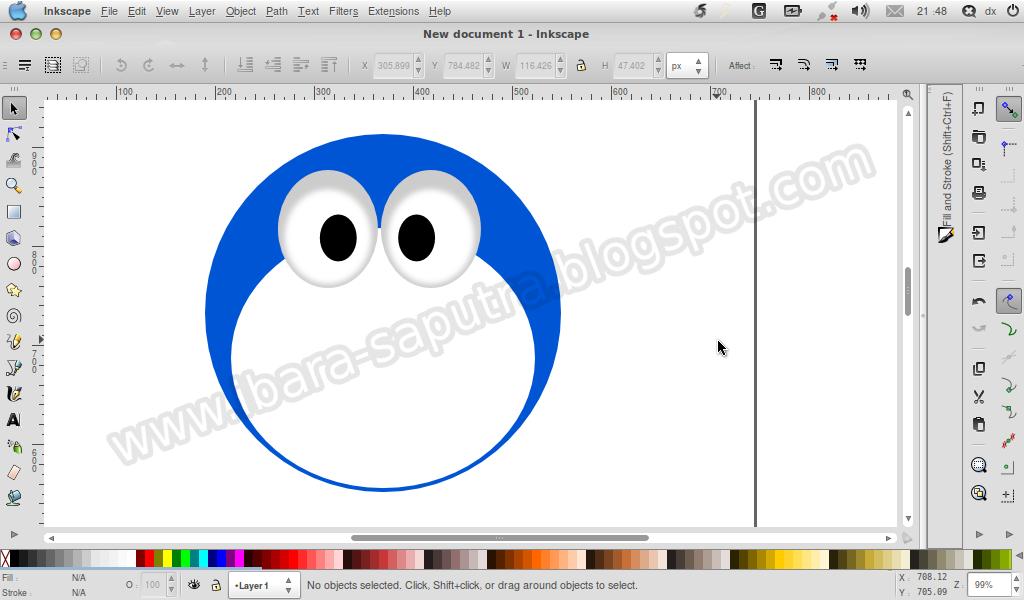1024x600 pixels.
Task: Raise selection to top
Action: coord(329,65)
